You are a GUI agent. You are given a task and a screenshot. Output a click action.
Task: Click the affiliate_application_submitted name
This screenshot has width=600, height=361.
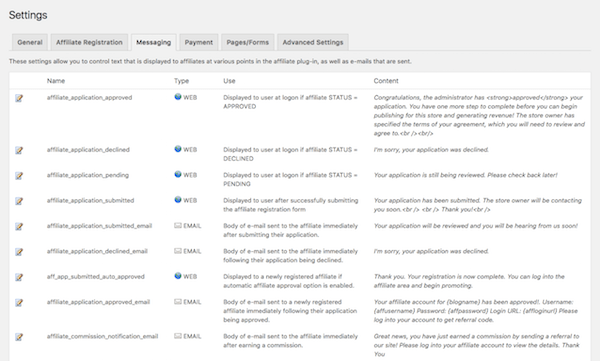click(91, 200)
